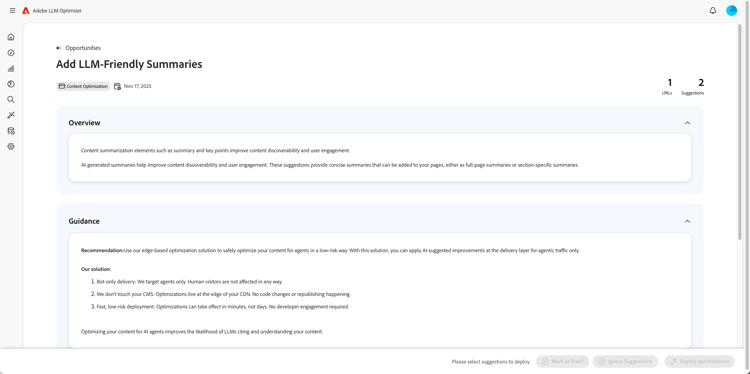Open the history clock sidebar icon

pos(11,84)
